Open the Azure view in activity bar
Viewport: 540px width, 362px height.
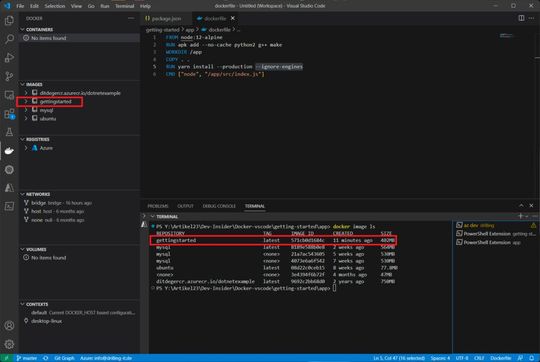tap(9, 188)
